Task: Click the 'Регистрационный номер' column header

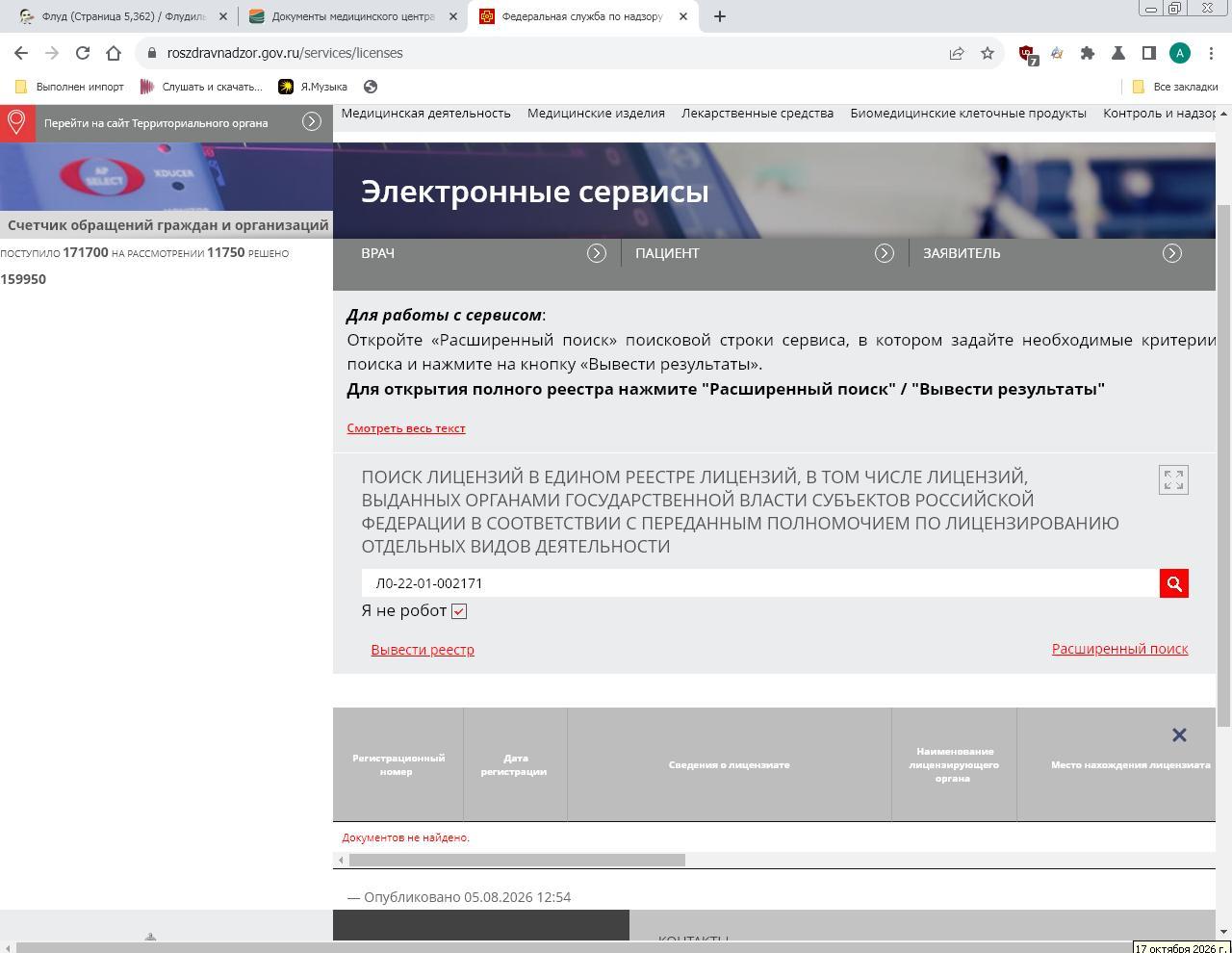Action: point(398,764)
